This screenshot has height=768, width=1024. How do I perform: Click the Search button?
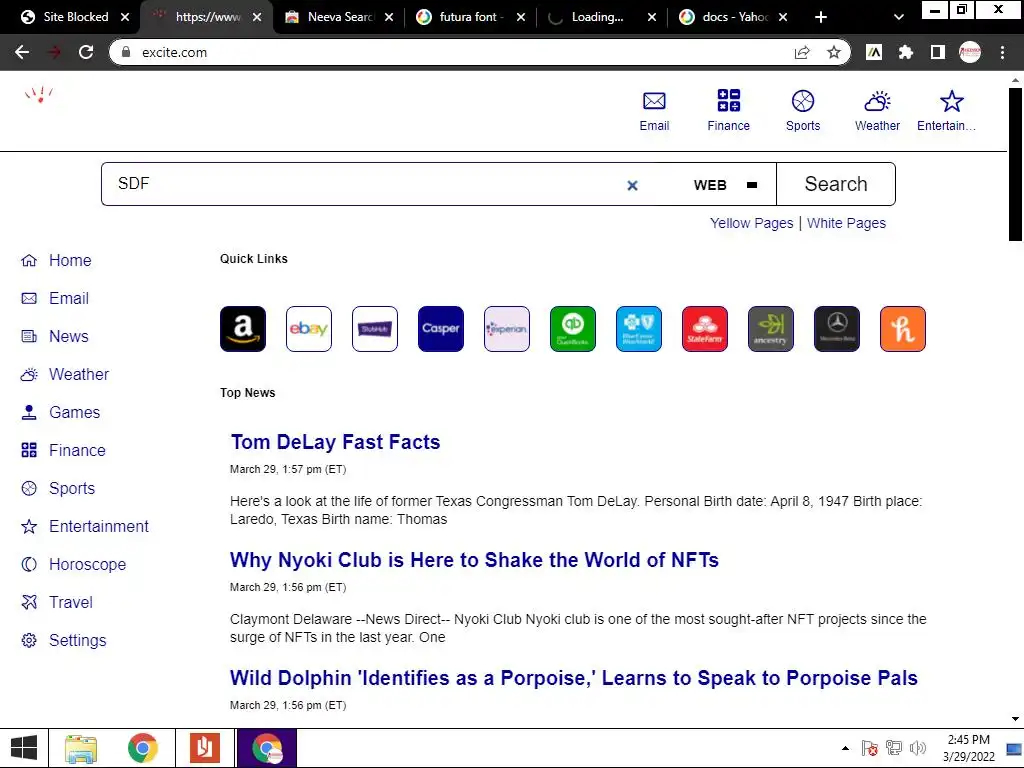(x=836, y=184)
